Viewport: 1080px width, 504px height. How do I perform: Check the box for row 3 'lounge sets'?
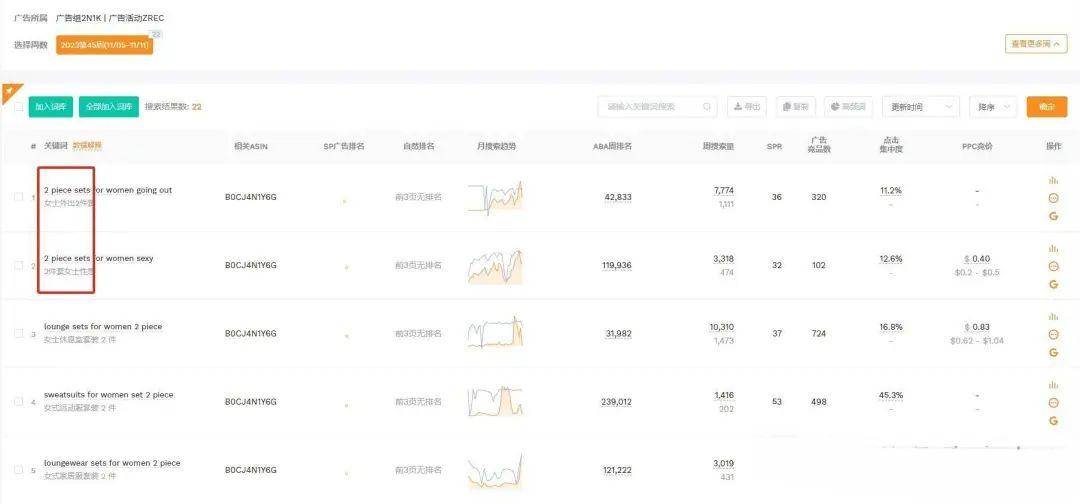click(x=19, y=333)
